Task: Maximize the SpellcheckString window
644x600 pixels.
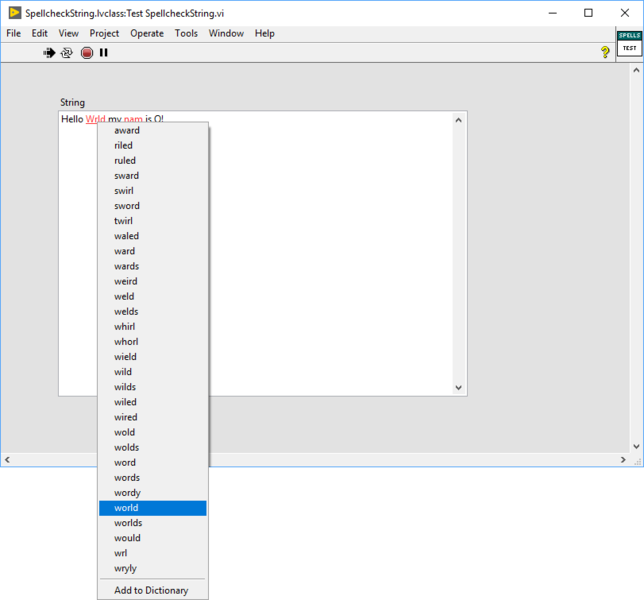Action: click(x=588, y=13)
